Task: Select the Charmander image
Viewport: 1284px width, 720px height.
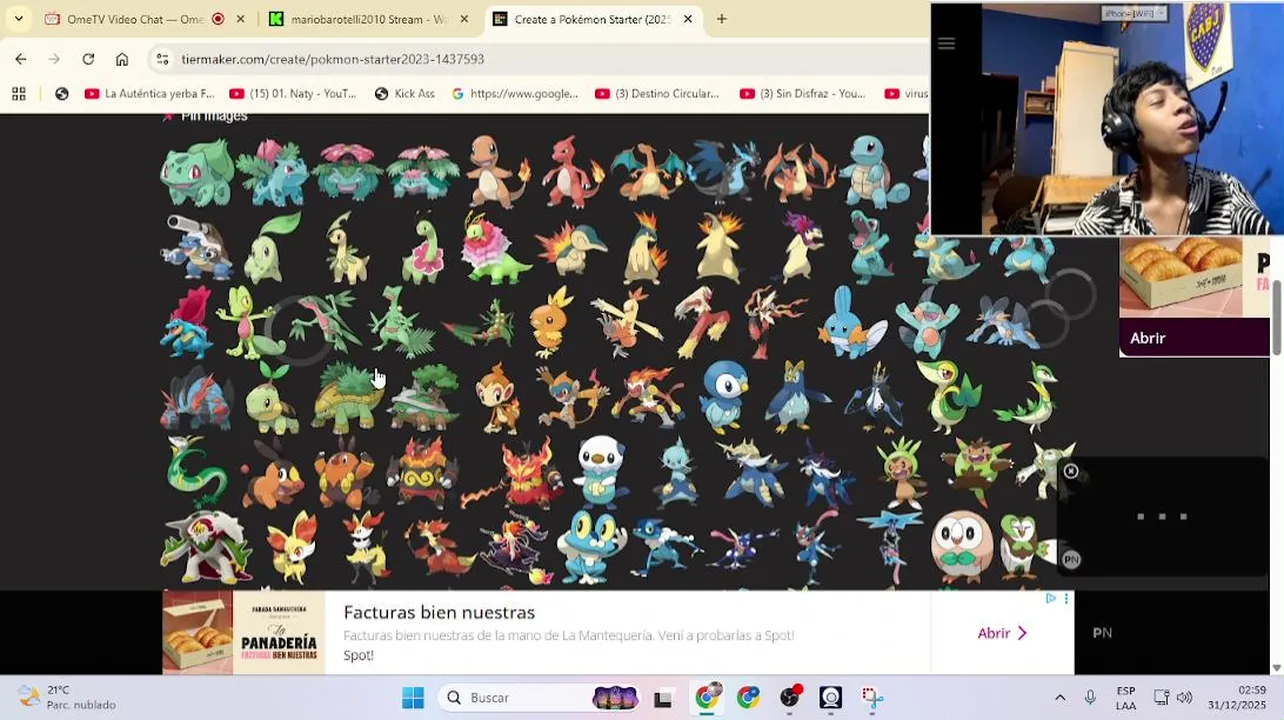Action: [x=497, y=172]
